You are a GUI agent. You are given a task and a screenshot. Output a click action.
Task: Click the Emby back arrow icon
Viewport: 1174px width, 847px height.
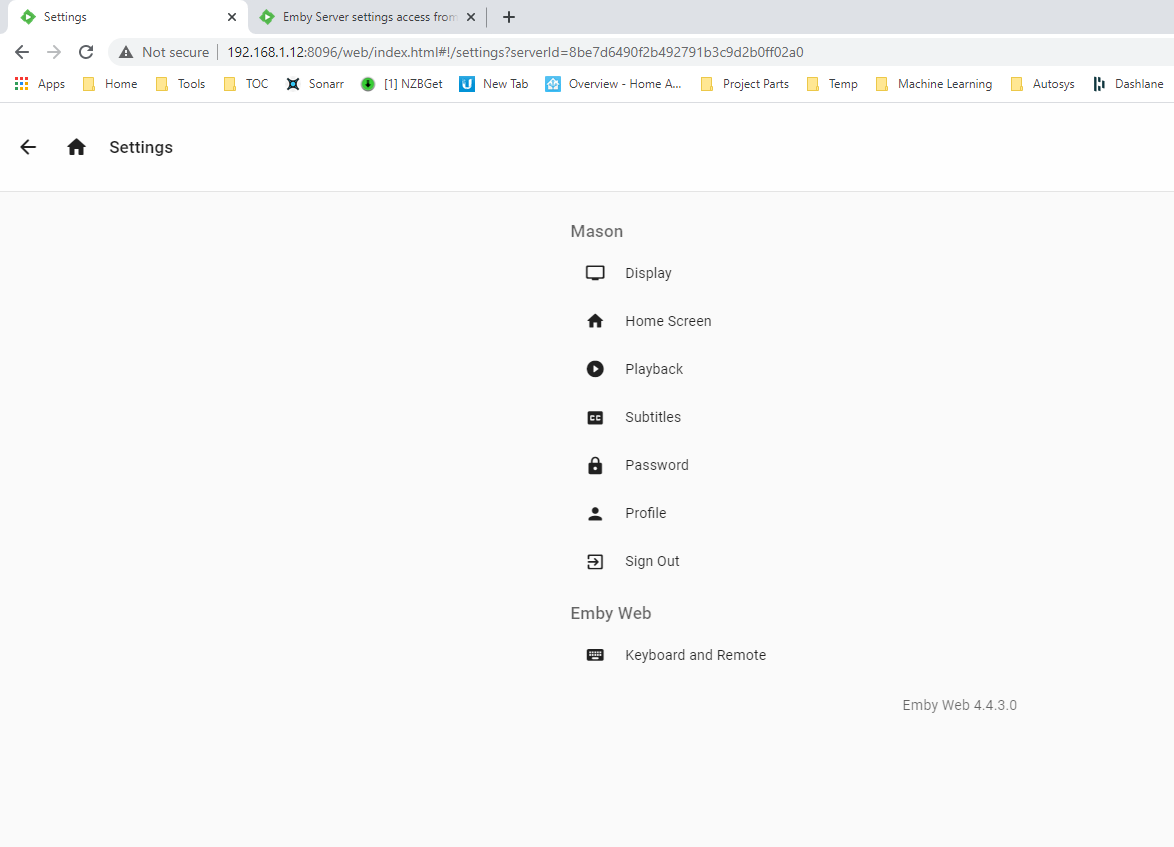pyautogui.click(x=28, y=147)
